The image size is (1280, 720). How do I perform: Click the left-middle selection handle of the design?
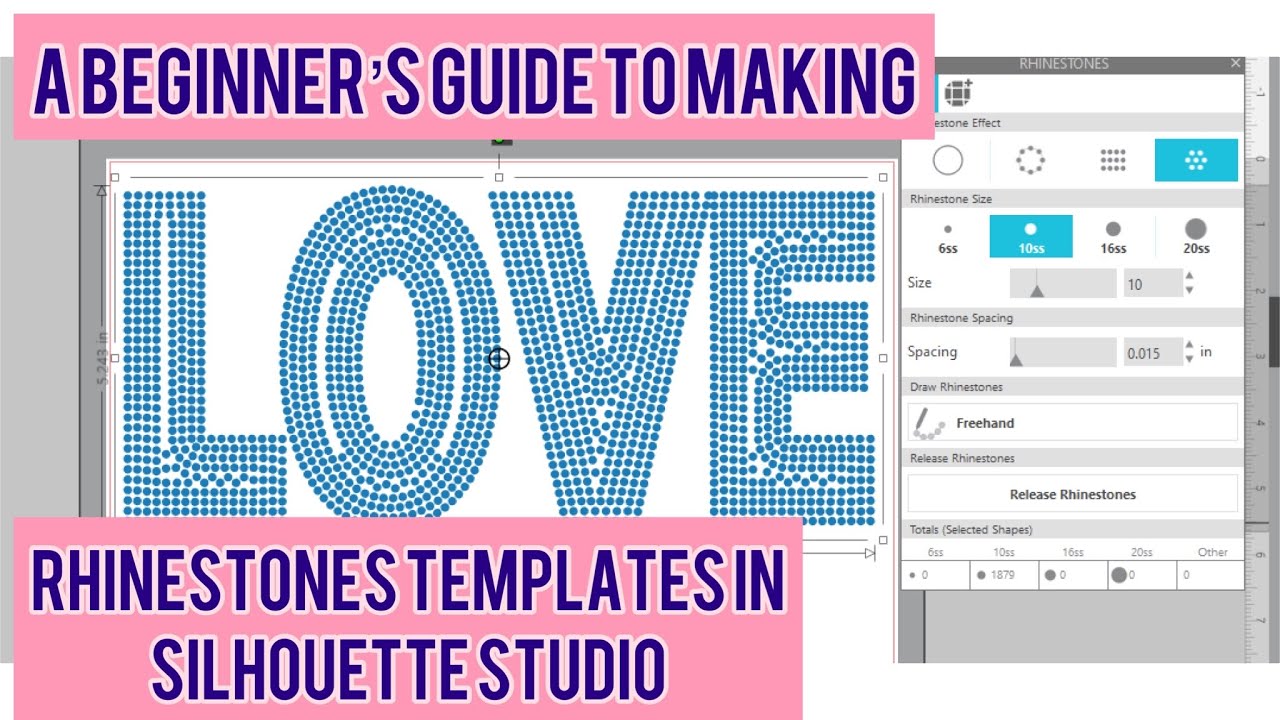[x=115, y=357]
